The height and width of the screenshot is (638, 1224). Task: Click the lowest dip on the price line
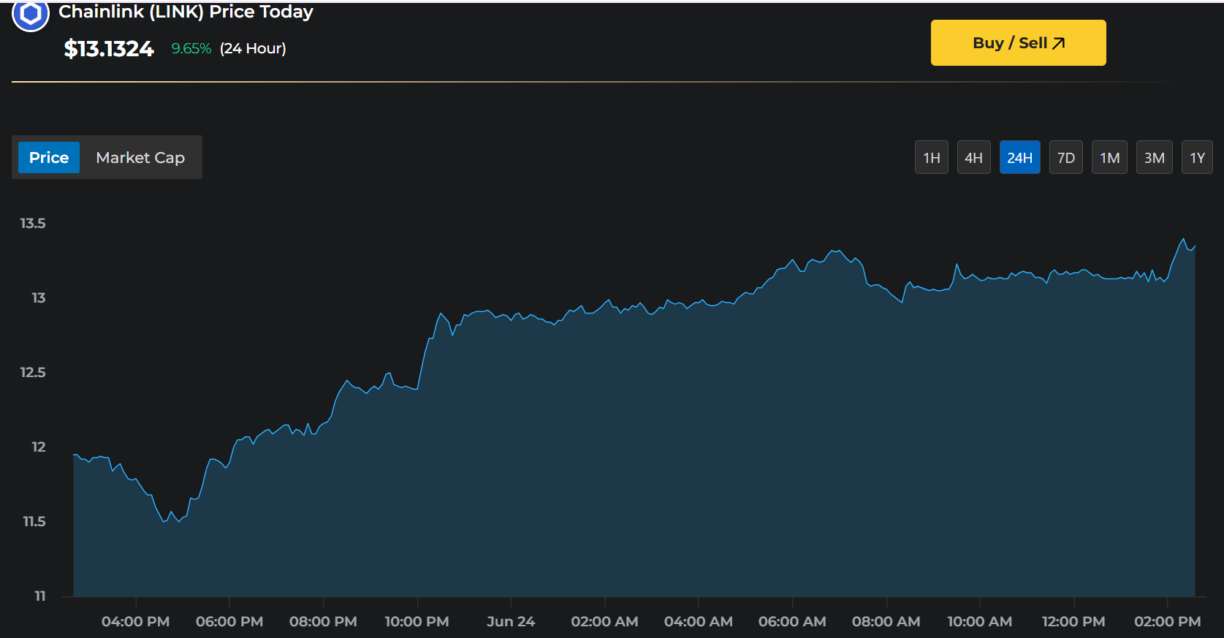164,522
